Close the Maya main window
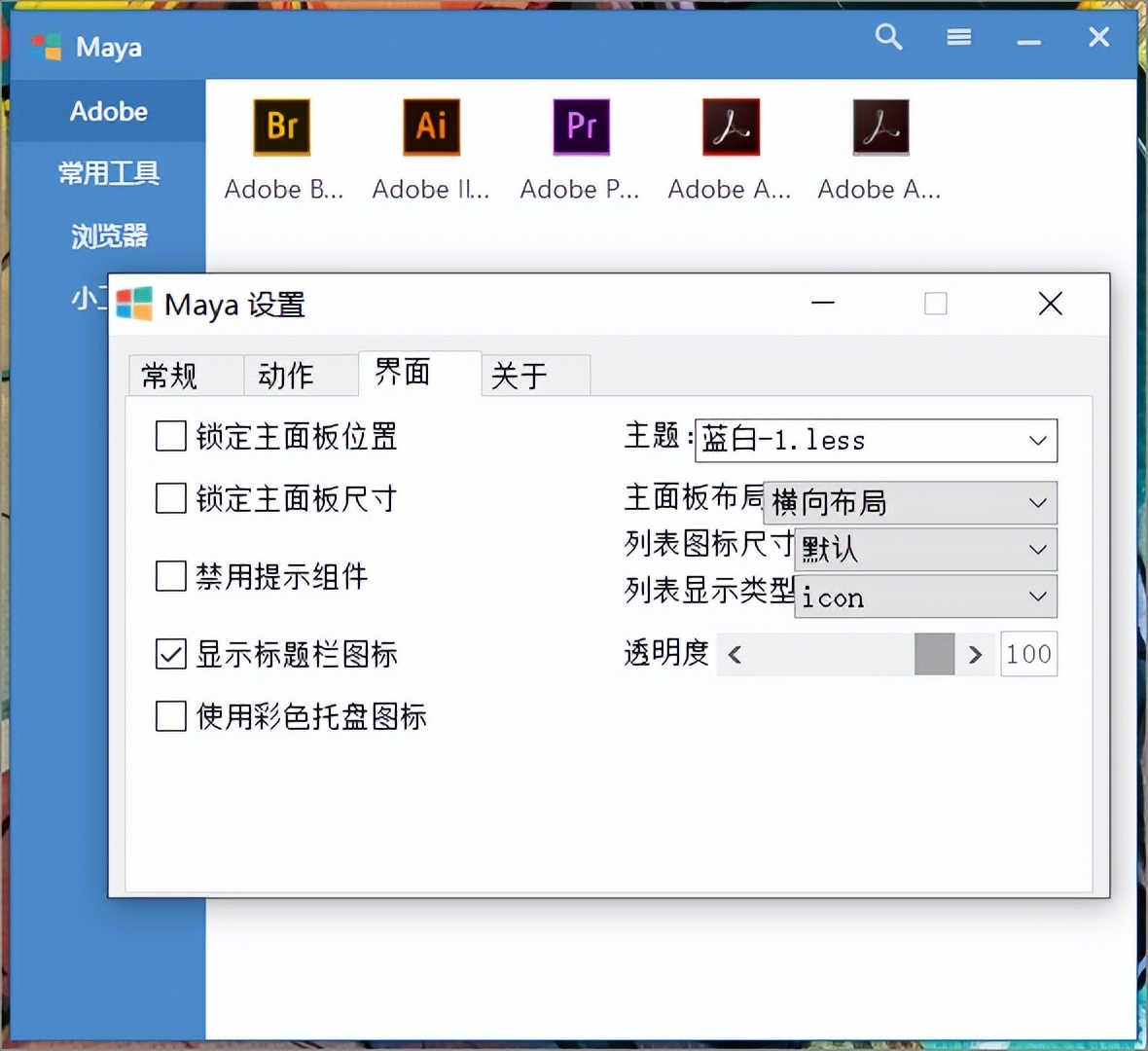Screen dimensions: 1148x1051 tap(1098, 37)
